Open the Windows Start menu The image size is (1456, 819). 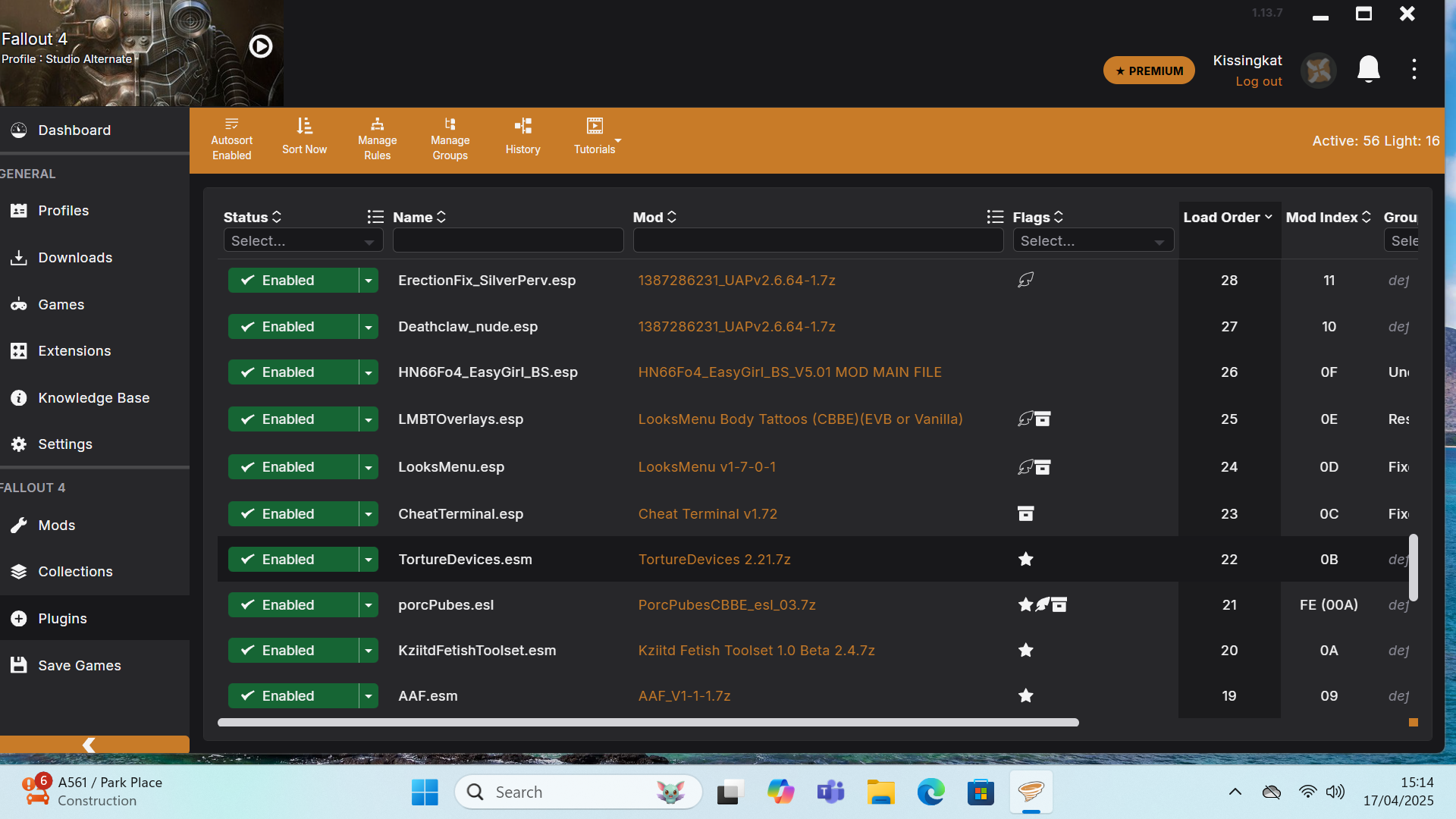[x=425, y=792]
